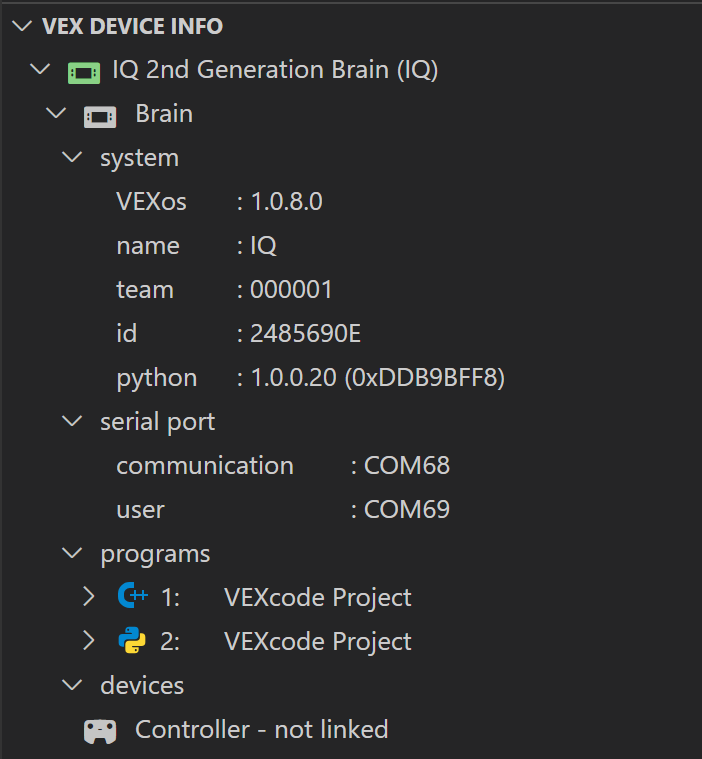The width and height of the screenshot is (702, 759).
Task: Collapse the IQ 2nd Generation Brain node
Action: (40, 70)
